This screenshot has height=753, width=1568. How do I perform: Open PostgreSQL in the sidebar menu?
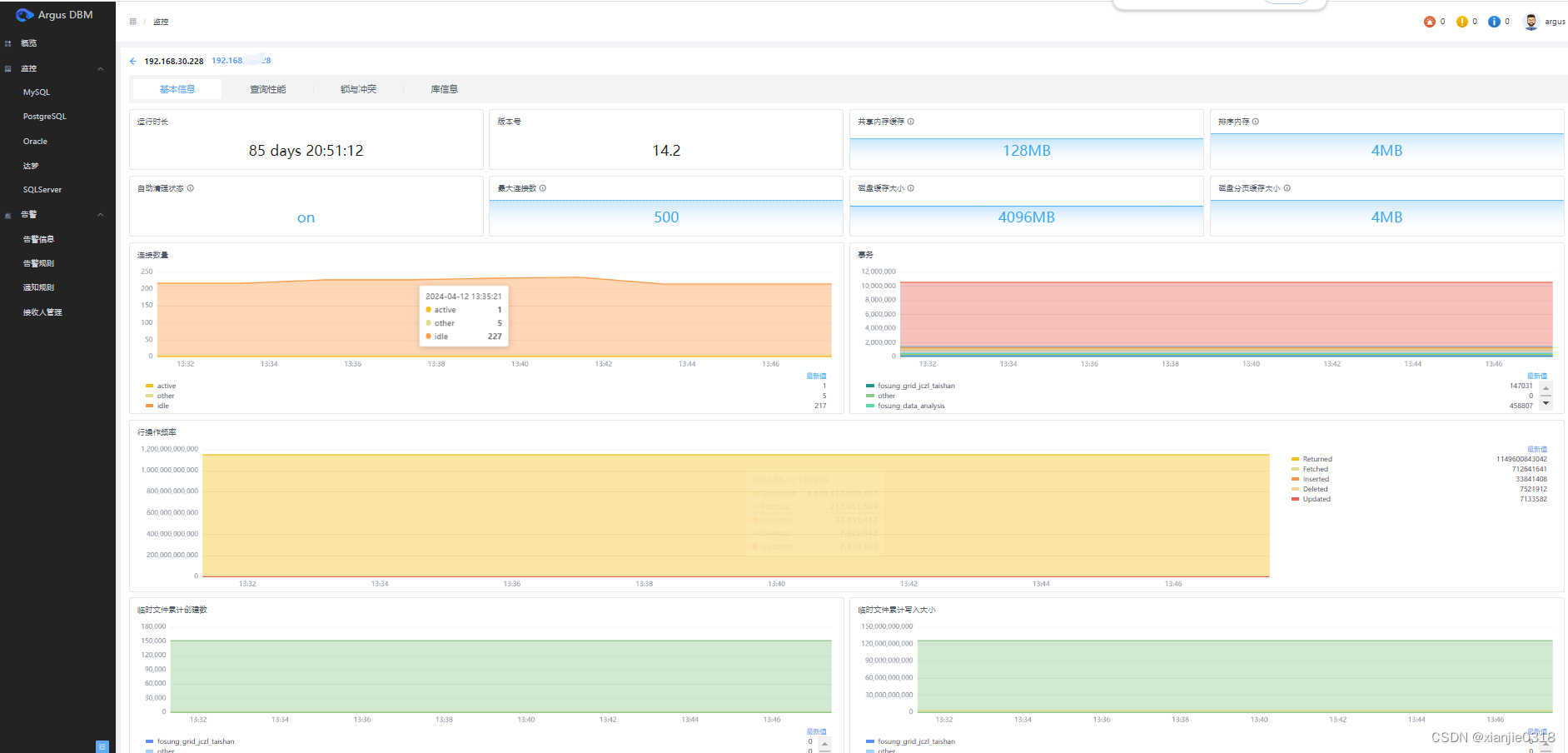point(45,117)
